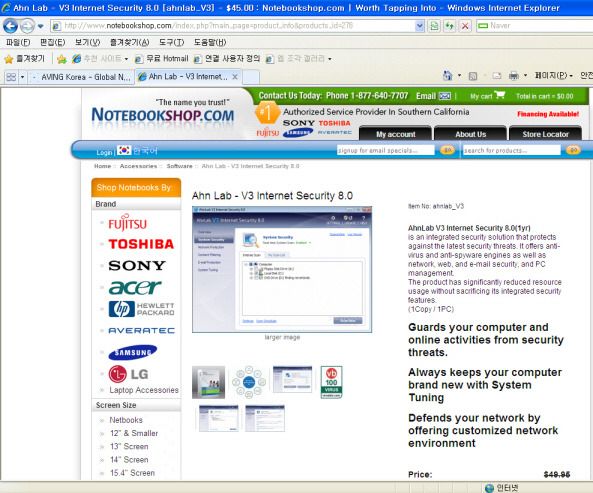Open the 보기(V) menu
593x493 pixels.
[87, 42]
